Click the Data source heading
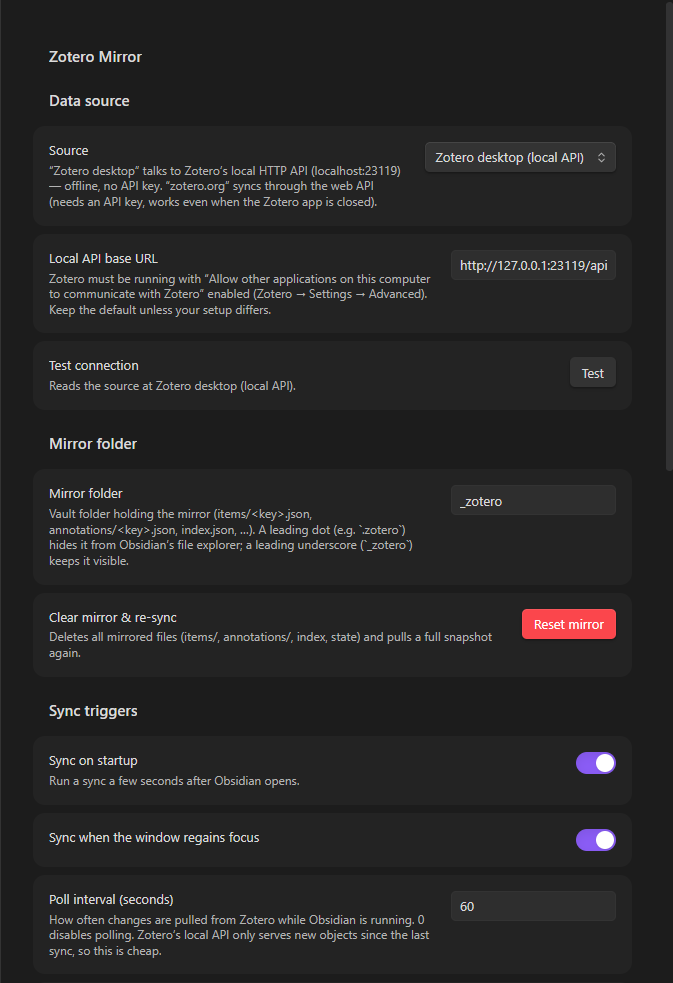The height and width of the screenshot is (983, 673). coord(90,101)
